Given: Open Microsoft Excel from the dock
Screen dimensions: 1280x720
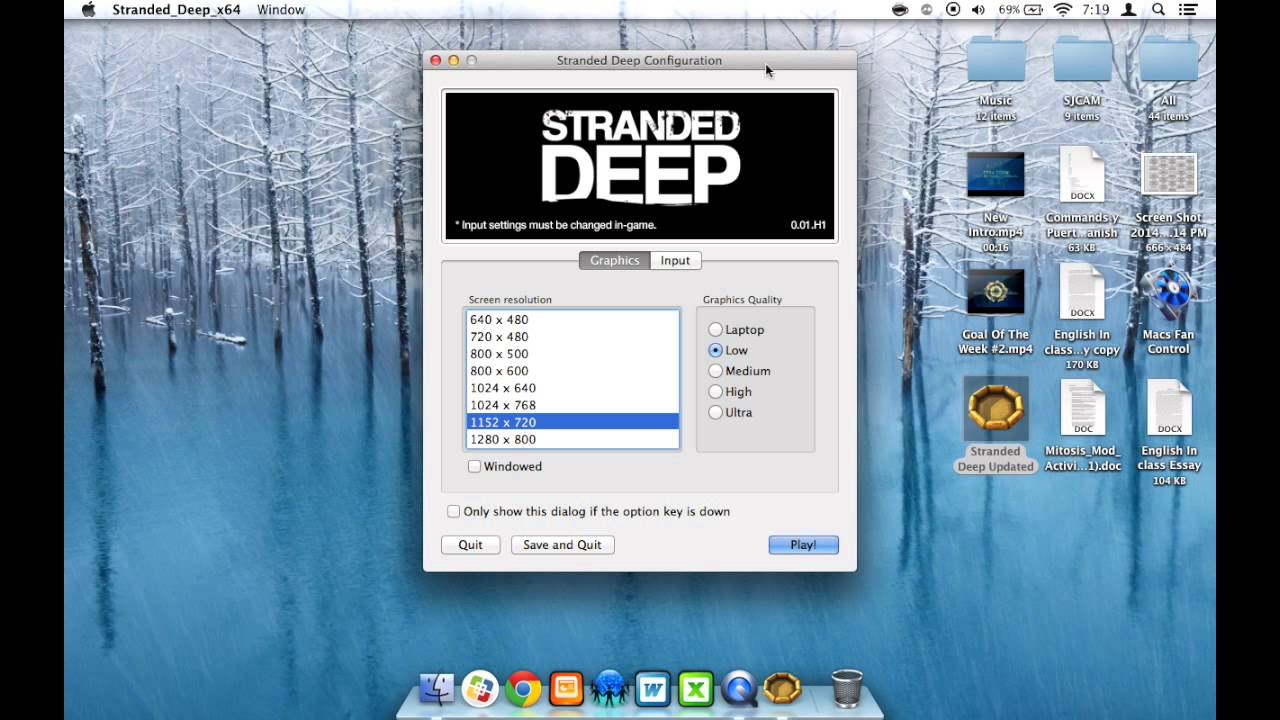Looking at the screenshot, I should pos(696,688).
